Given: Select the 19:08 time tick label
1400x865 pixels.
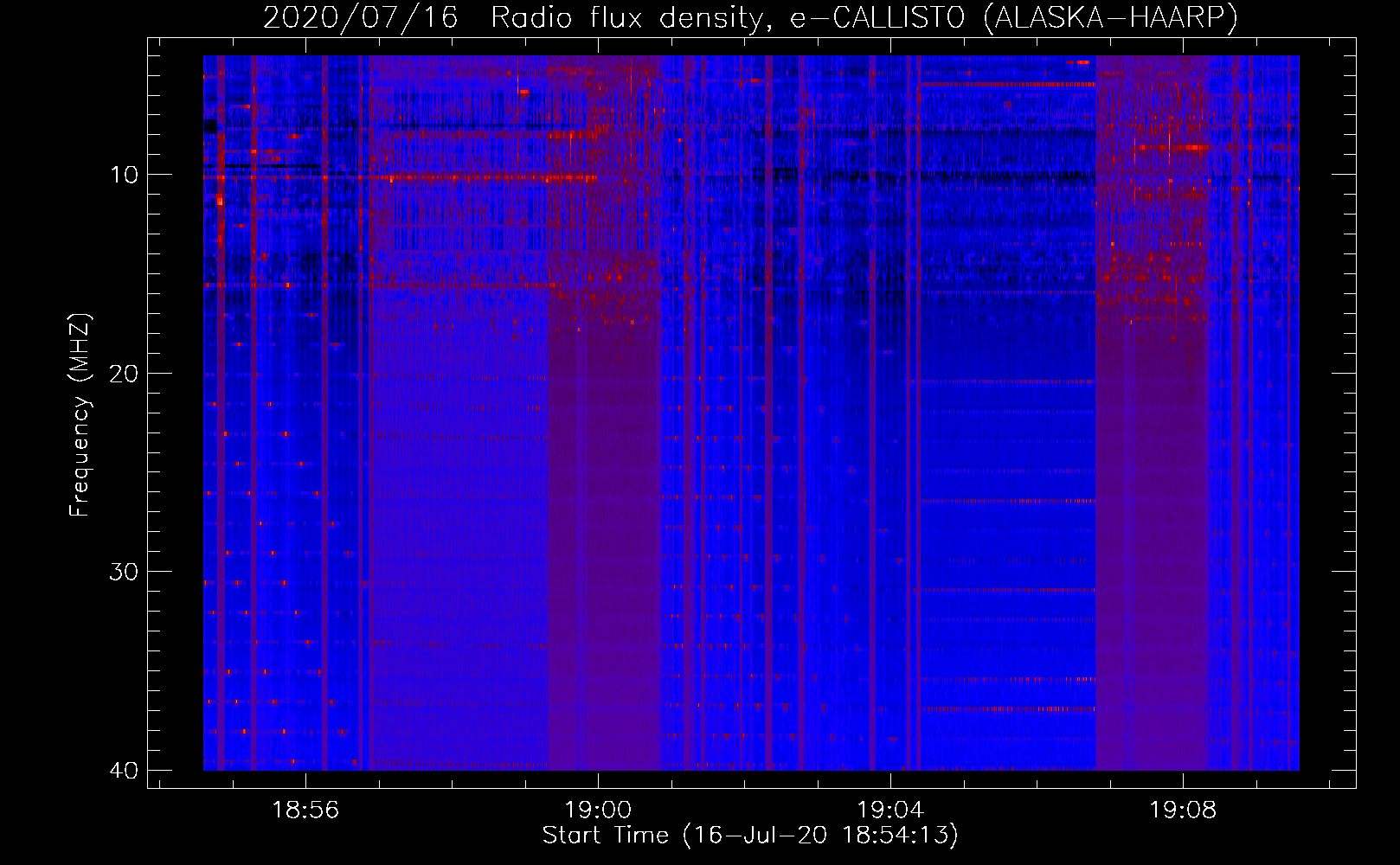Looking at the screenshot, I should [x=1182, y=811].
